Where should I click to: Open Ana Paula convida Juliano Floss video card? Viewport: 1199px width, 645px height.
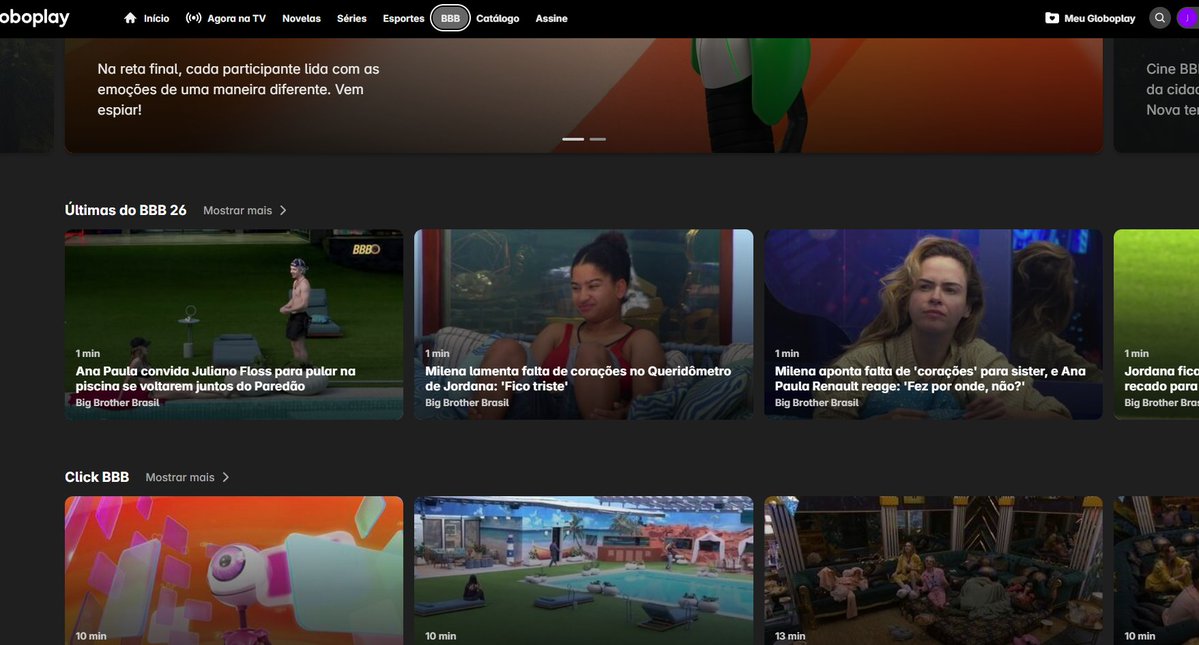(234, 324)
